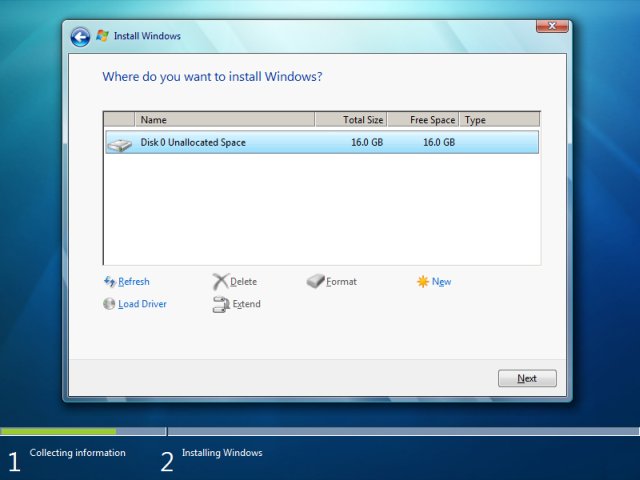Choose the Extend link text
This screenshot has width=640, height=480.
click(x=246, y=304)
